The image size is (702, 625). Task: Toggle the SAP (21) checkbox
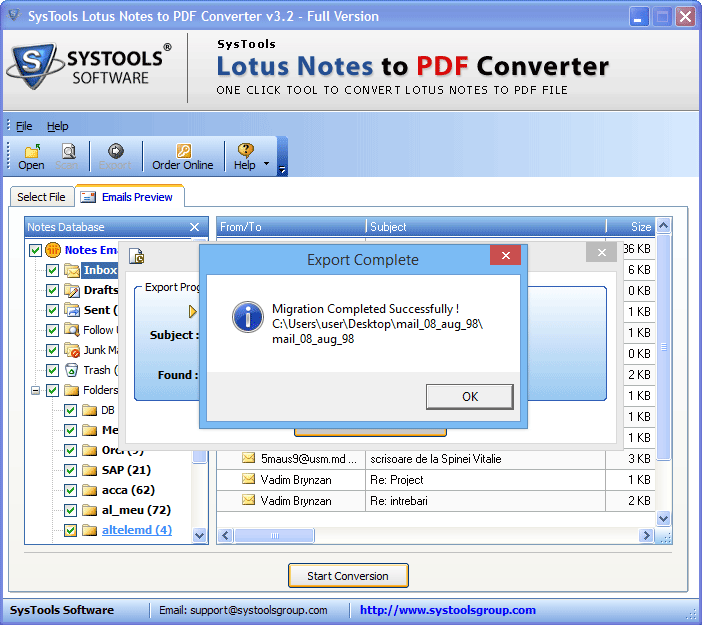70,470
